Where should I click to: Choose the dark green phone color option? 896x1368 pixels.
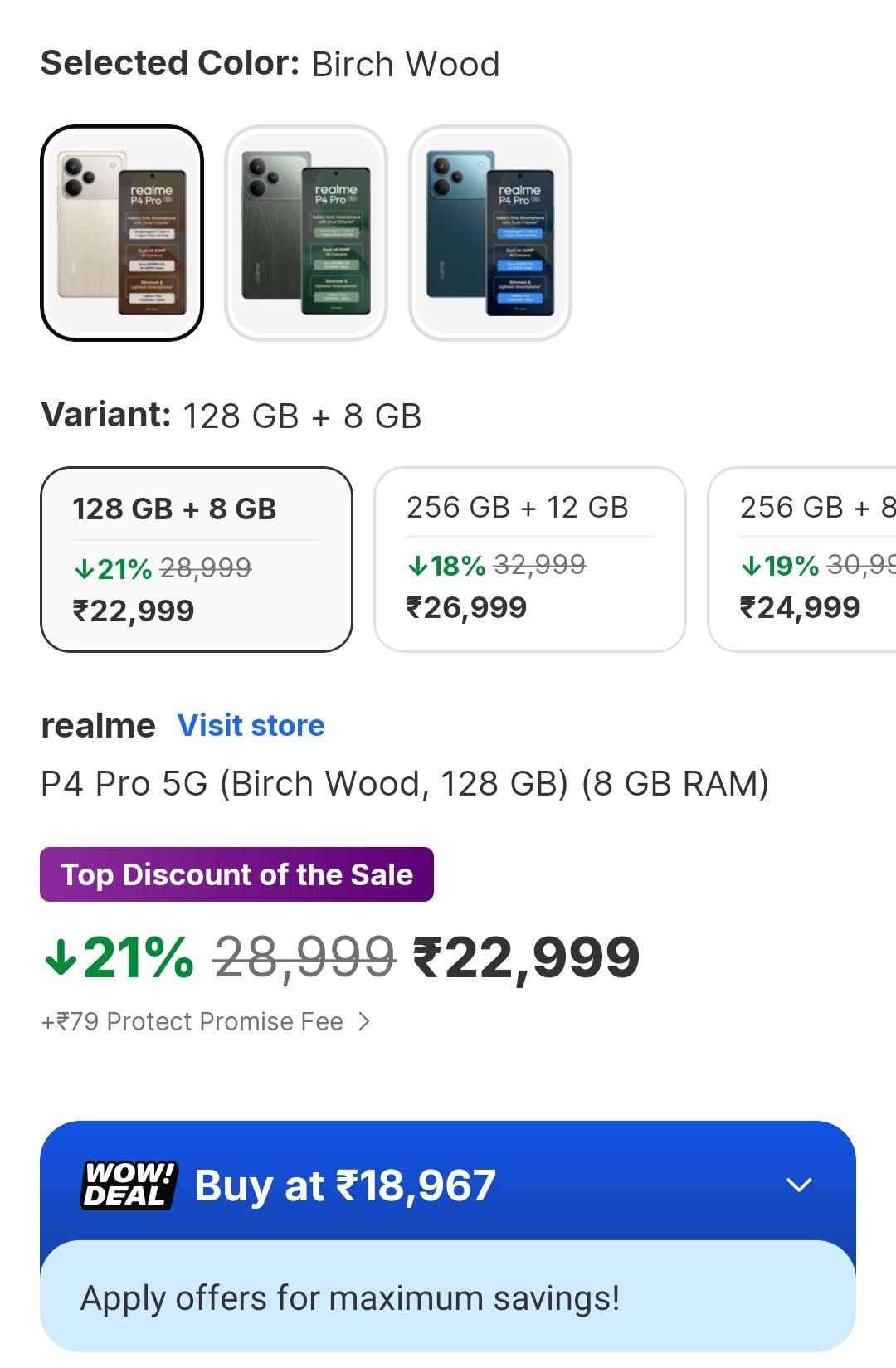click(x=306, y=233)
